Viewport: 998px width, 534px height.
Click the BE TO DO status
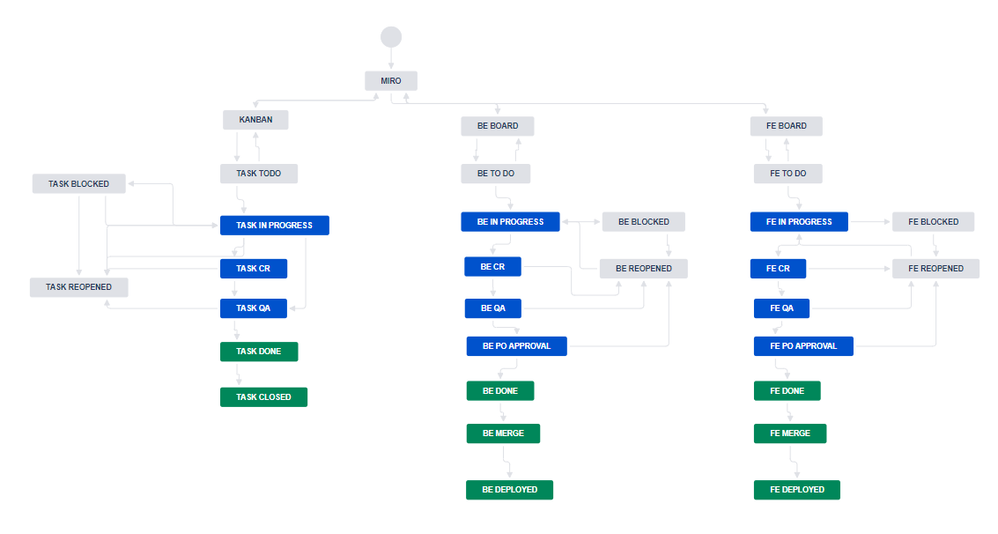[495, 174]
